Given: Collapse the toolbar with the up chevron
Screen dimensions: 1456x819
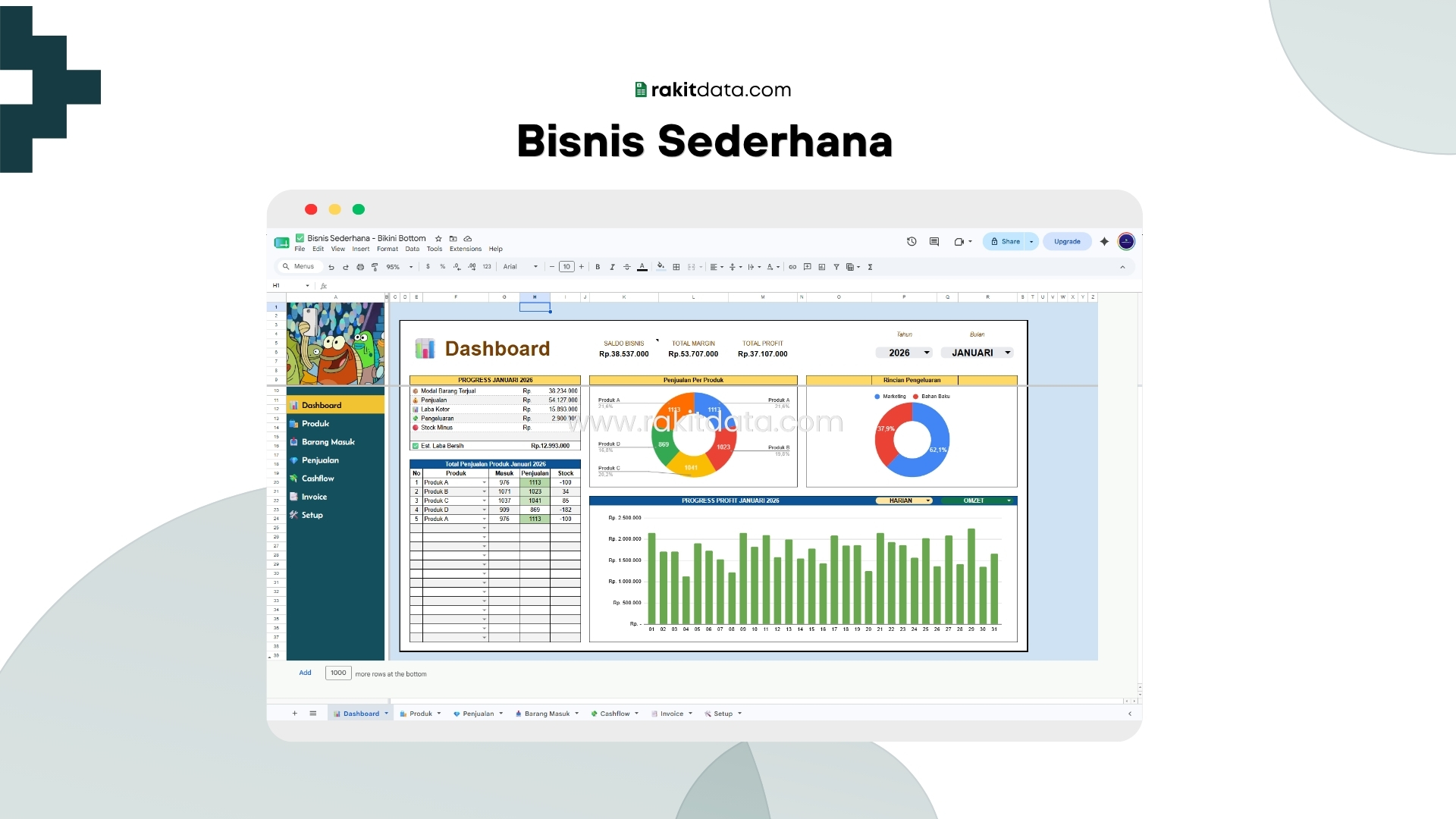Looking at the screenshot, I should [x=1122, y=267].
